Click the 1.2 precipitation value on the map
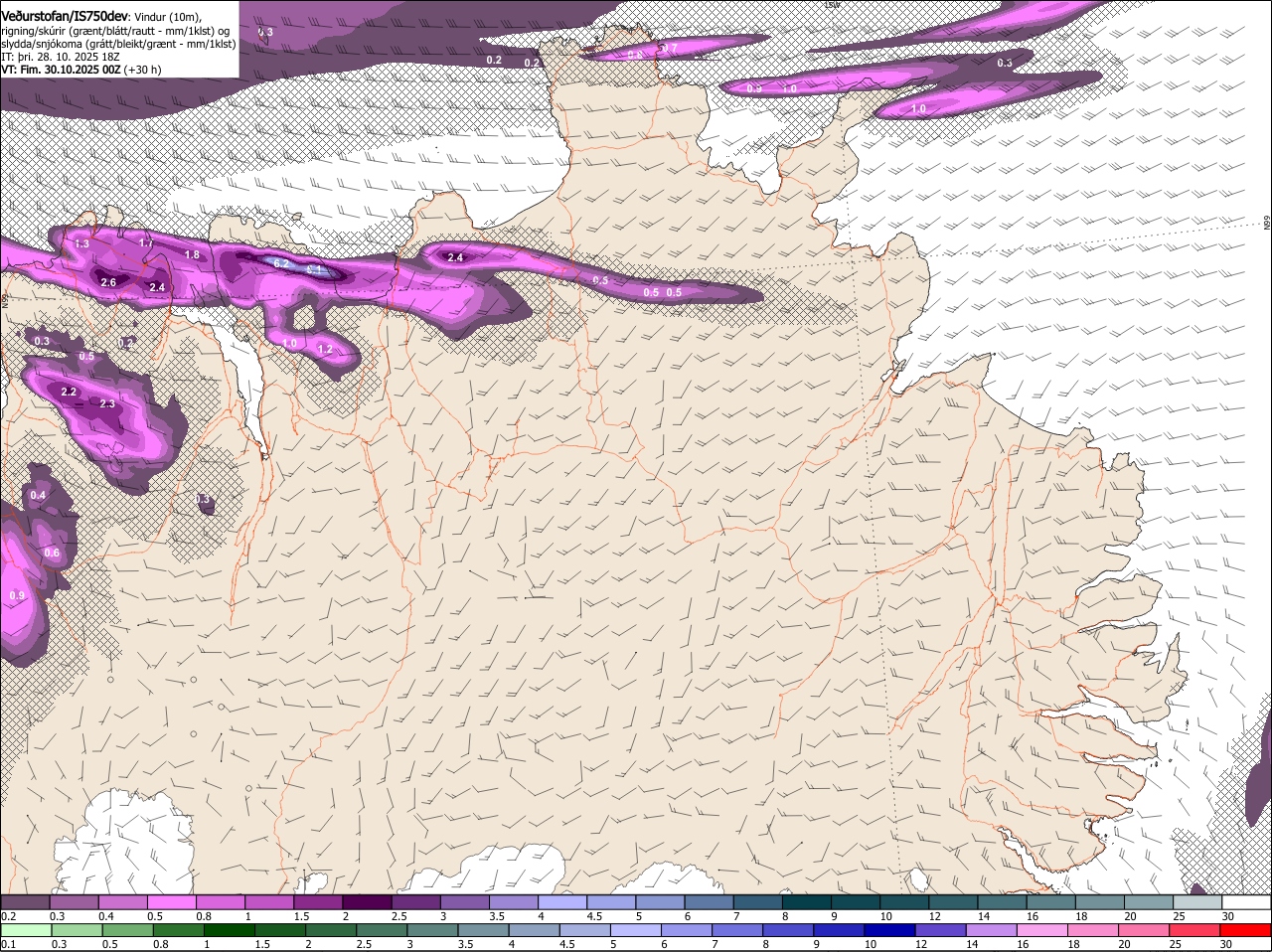 (x=325, y=349)
